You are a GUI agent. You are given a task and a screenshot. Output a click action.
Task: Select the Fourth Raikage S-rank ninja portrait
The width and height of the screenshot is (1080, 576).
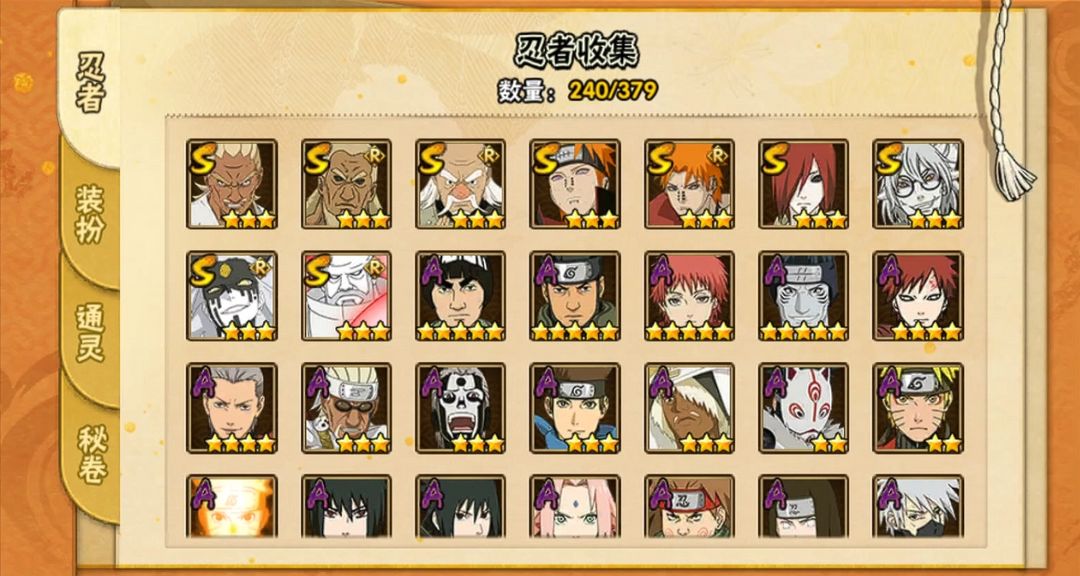[231, 184]
